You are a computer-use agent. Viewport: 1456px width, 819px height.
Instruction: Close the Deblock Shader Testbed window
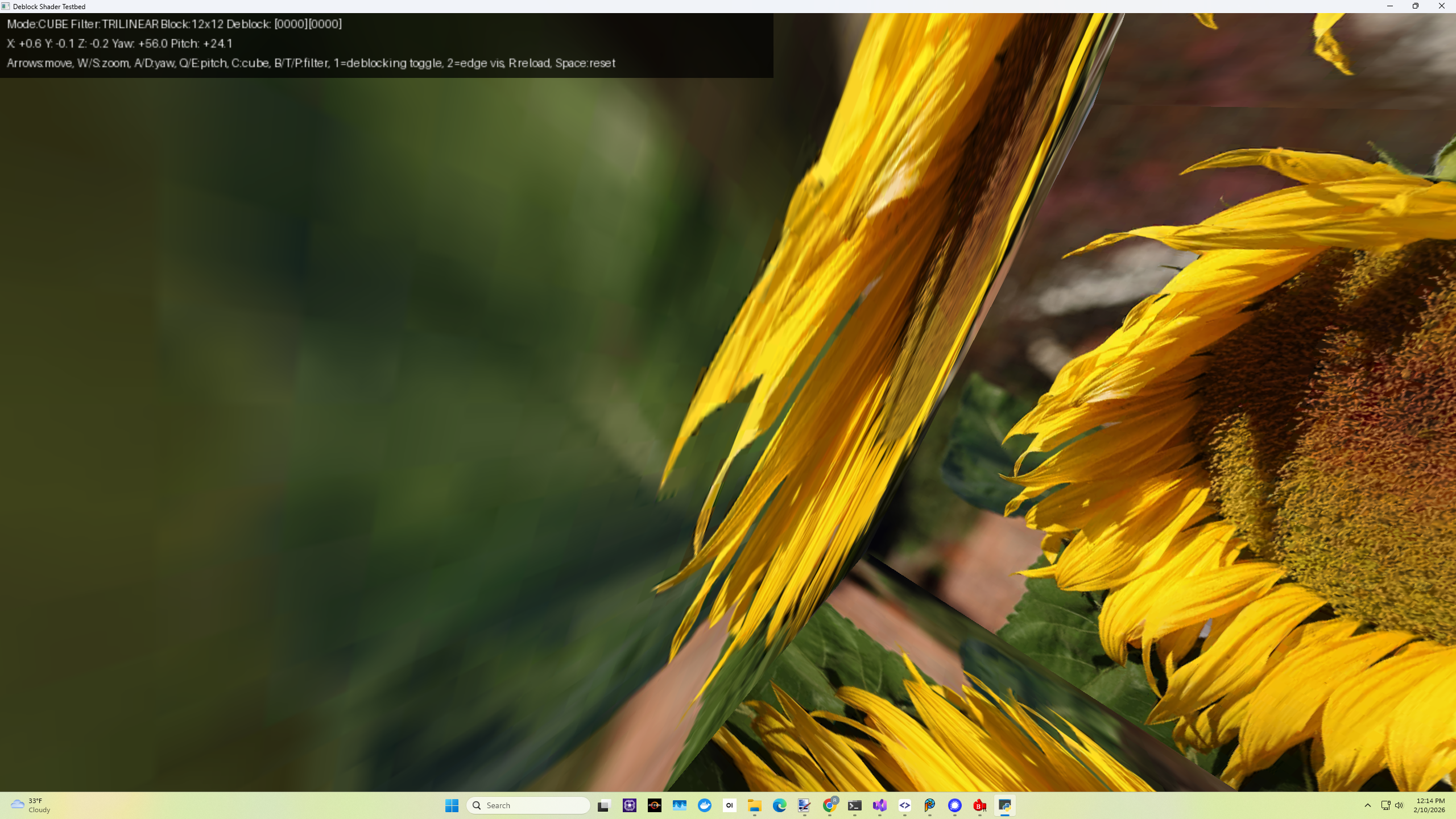pyautogui.click(x=1442, y=6)
